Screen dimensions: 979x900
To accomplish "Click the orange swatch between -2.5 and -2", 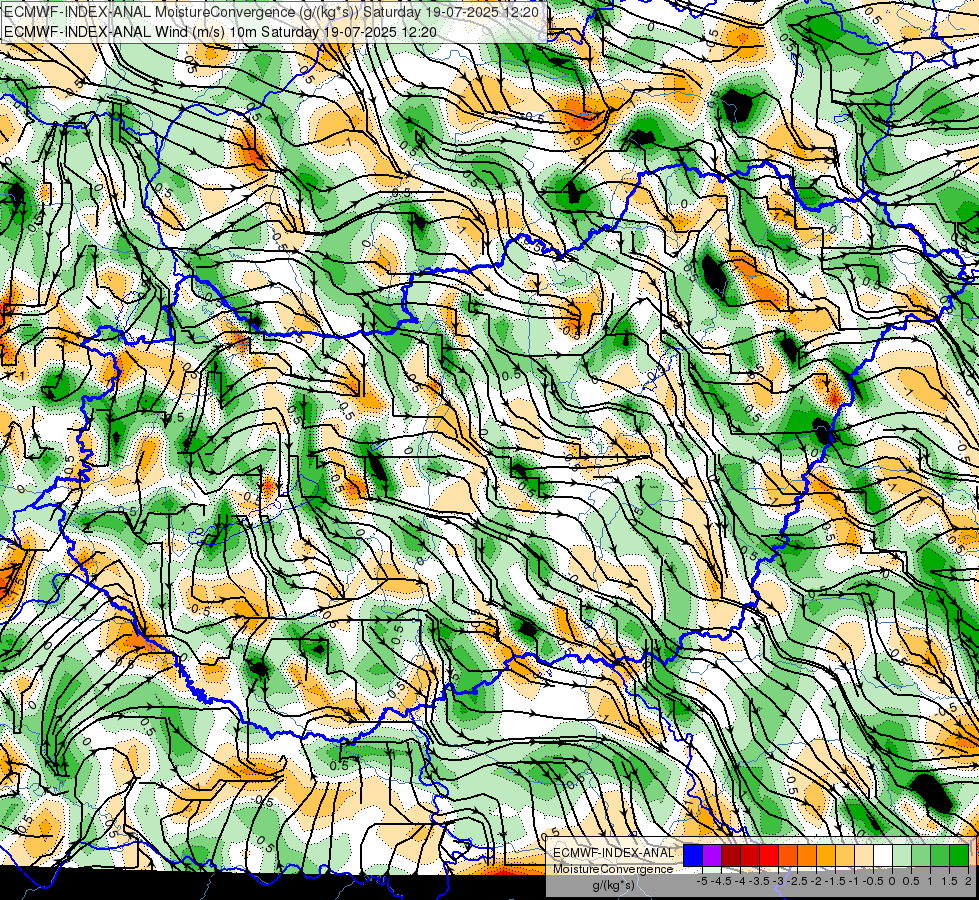I will 807,855.
